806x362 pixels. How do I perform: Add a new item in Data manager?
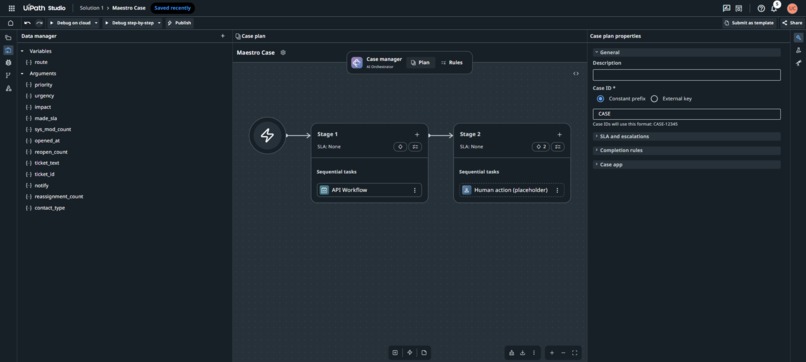tap(223, 36)
